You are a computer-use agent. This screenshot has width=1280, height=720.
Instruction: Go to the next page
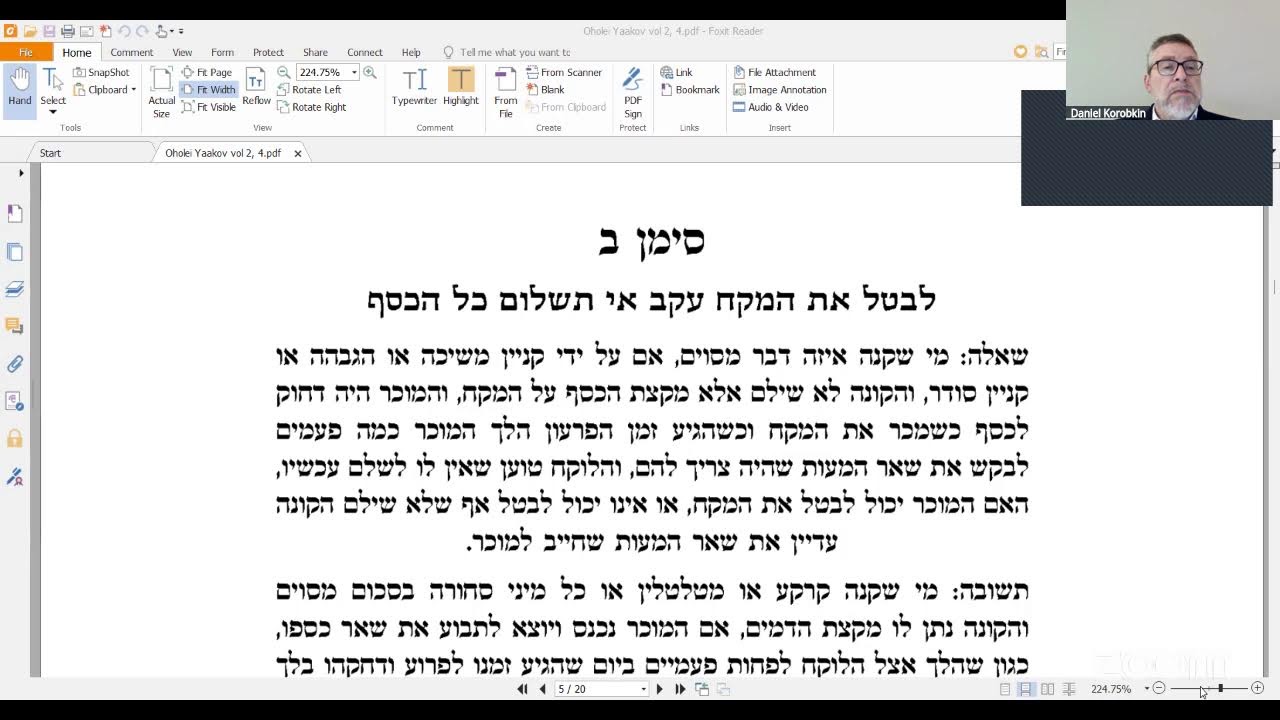click(x=659, y=689)
